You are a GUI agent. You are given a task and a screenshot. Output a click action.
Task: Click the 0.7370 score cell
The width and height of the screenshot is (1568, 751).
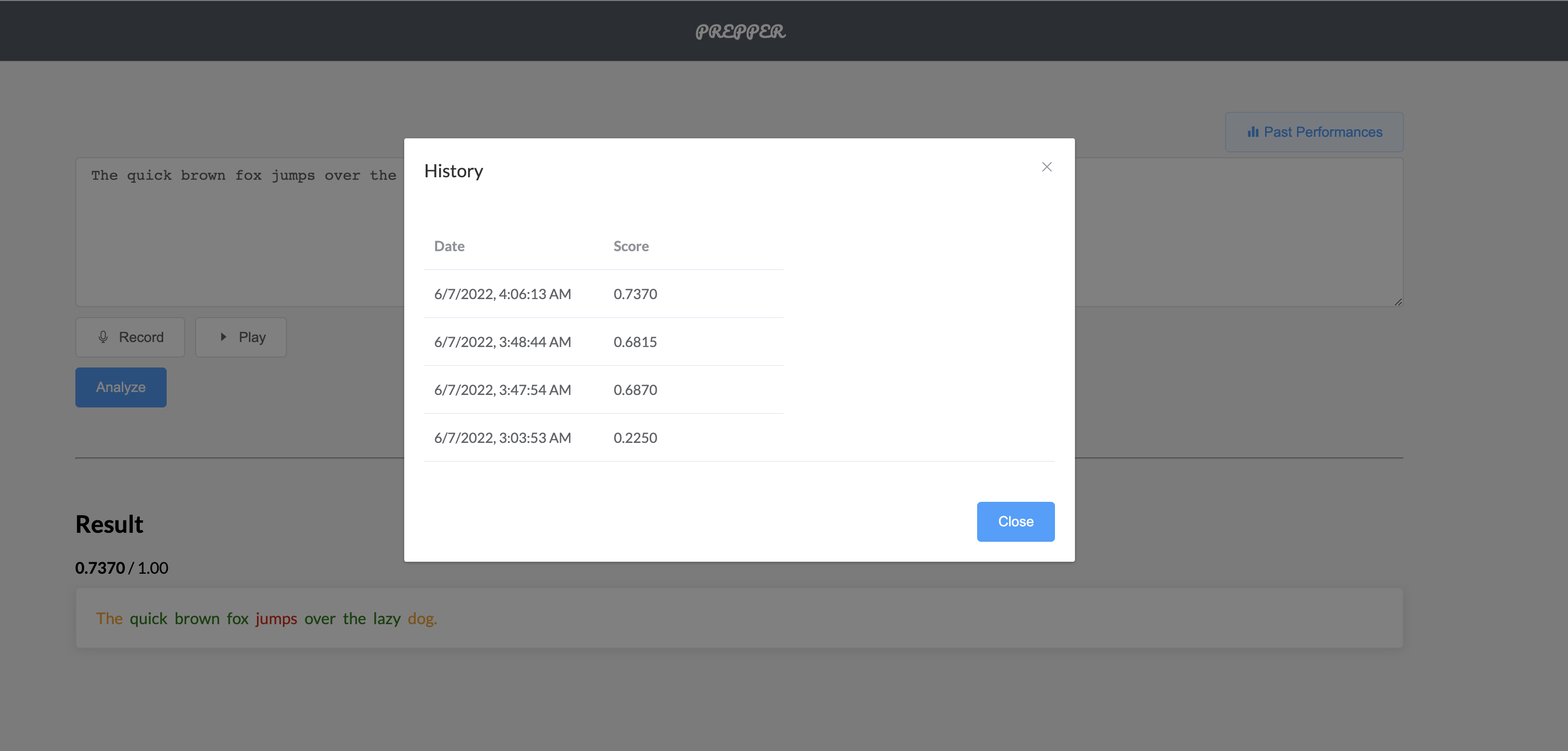coord(635,294)
